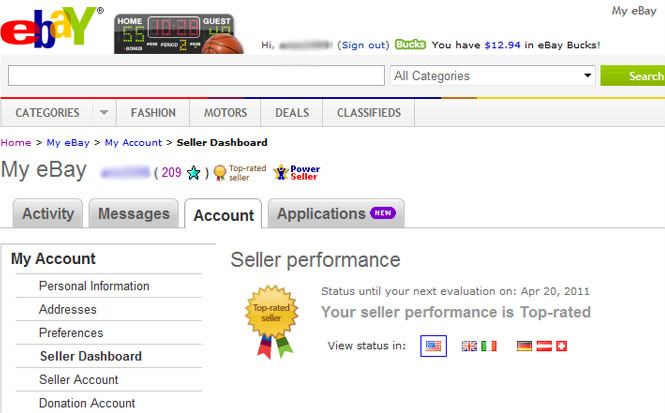Select Seller Dashboard in the sidebar
The height and width of the screenshot is (413, 665).
(x=91, y=356)
